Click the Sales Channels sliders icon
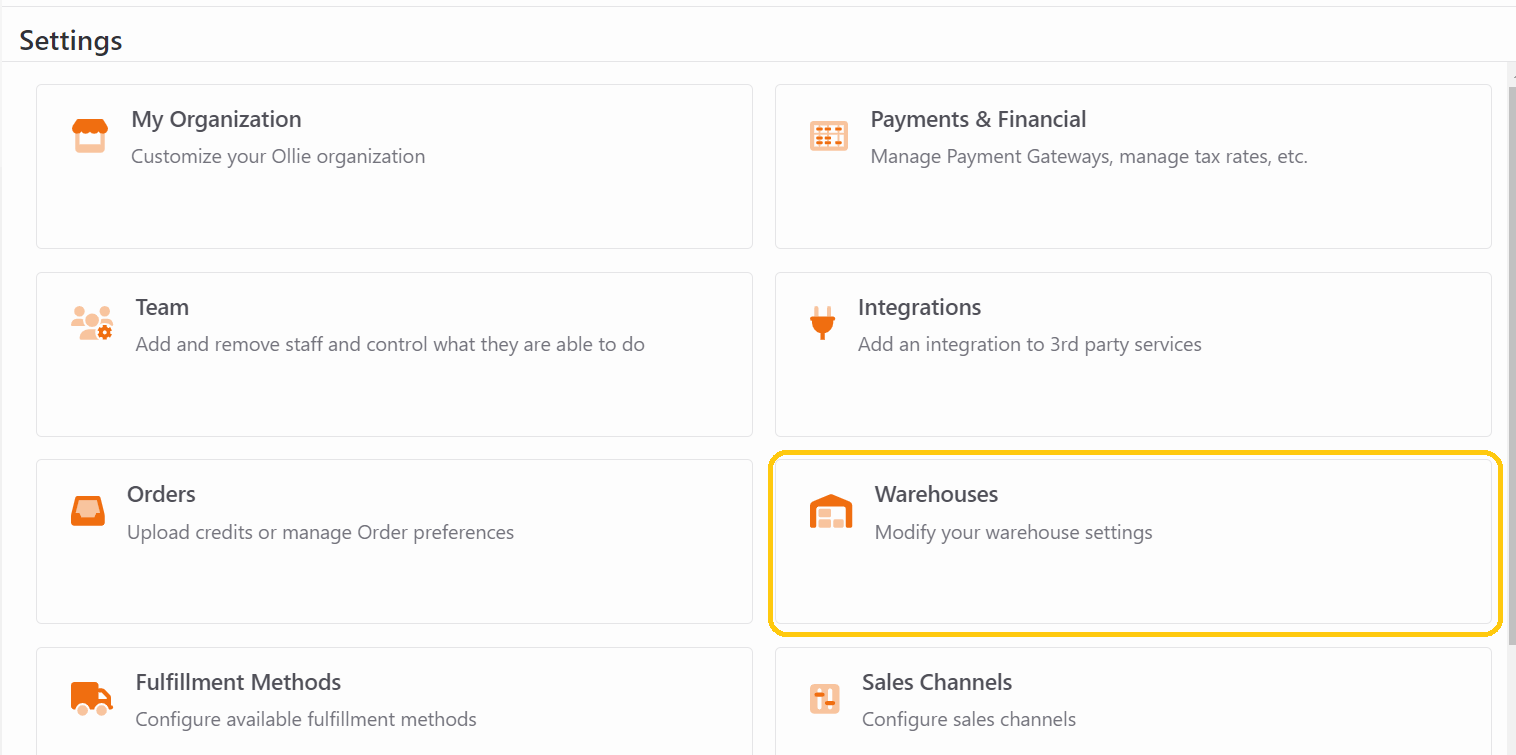The width and height of the screenshot is (1516, 755). click(825, 698)
